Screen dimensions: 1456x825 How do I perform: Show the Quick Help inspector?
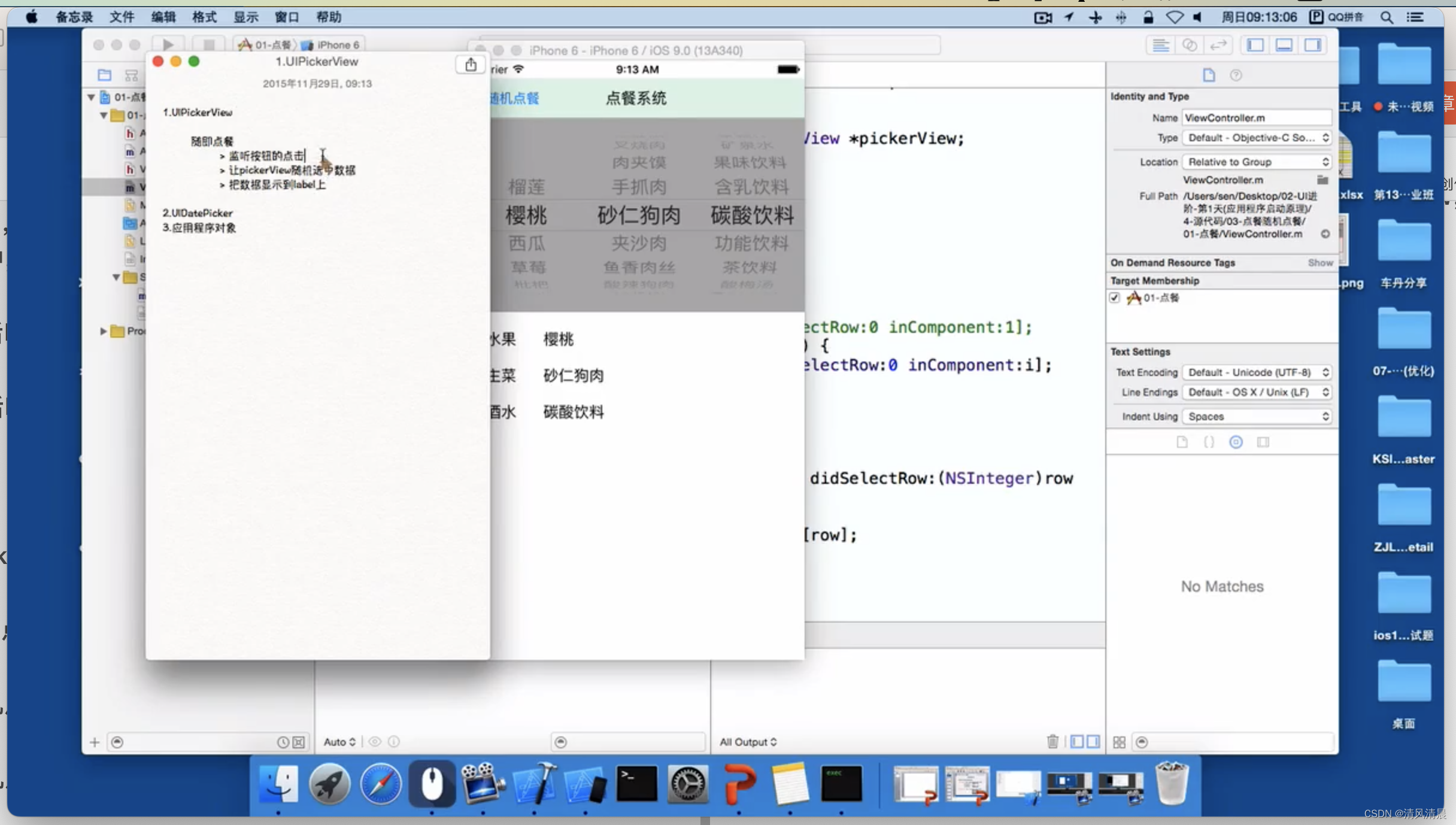point(1236,75)
